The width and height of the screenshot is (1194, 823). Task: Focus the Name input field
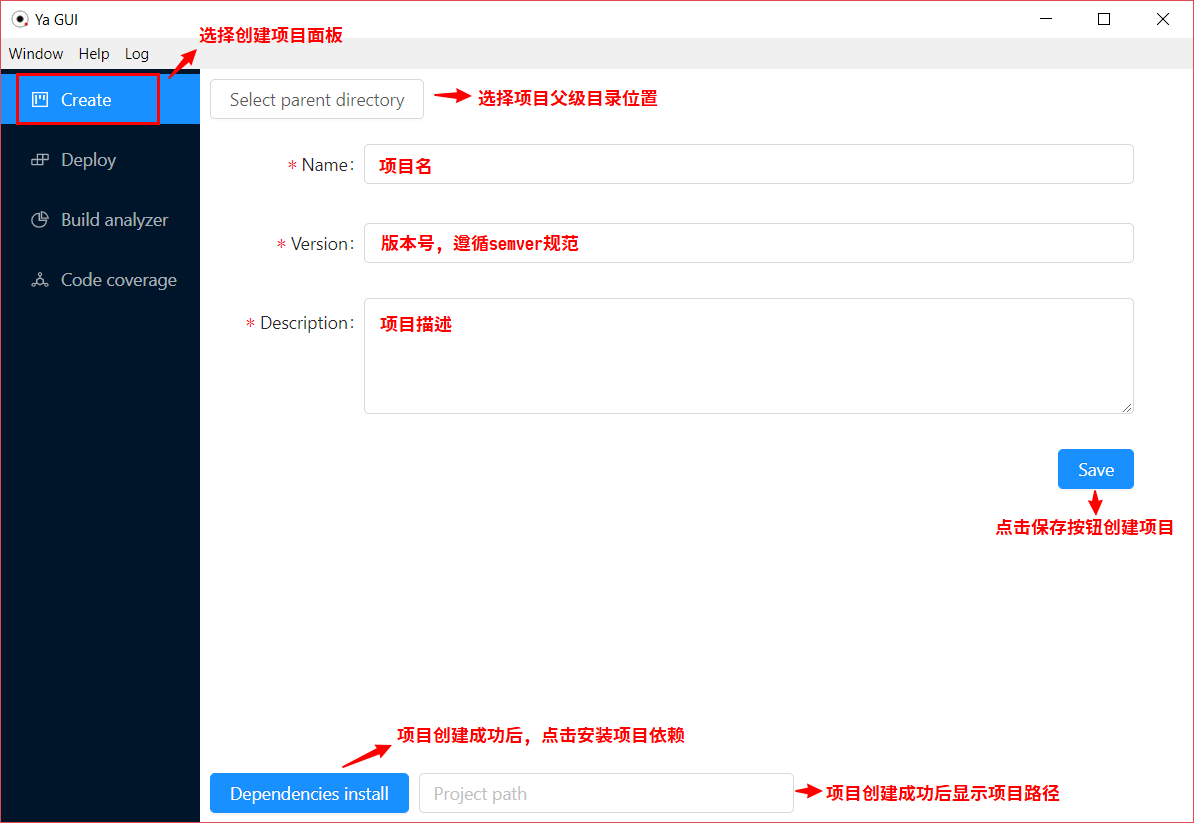point(749,164)
